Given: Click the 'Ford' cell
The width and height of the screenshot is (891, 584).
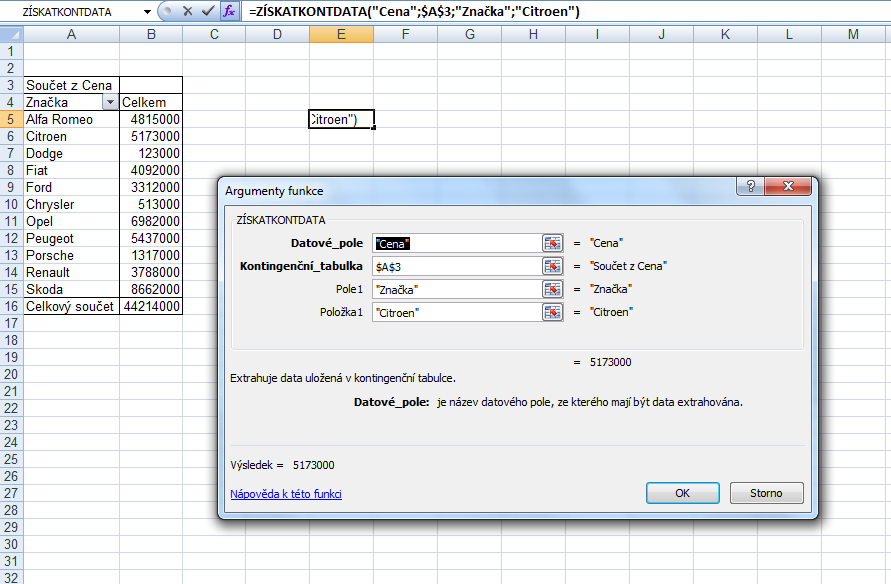Looking at the screenshot, I should tap(72, 187).
